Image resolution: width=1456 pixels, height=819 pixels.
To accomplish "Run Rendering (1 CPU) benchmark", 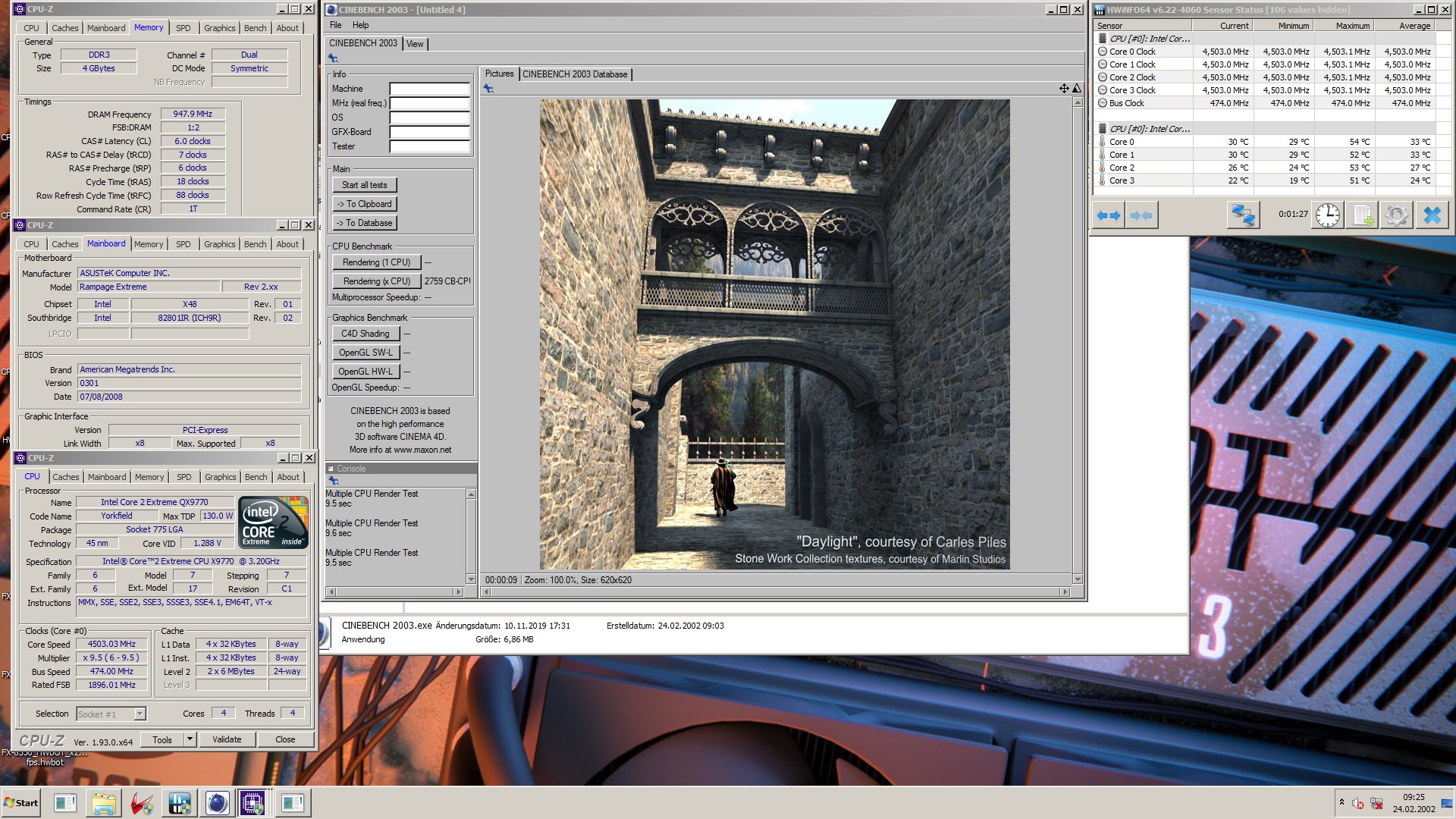I will tap(376, 262).
